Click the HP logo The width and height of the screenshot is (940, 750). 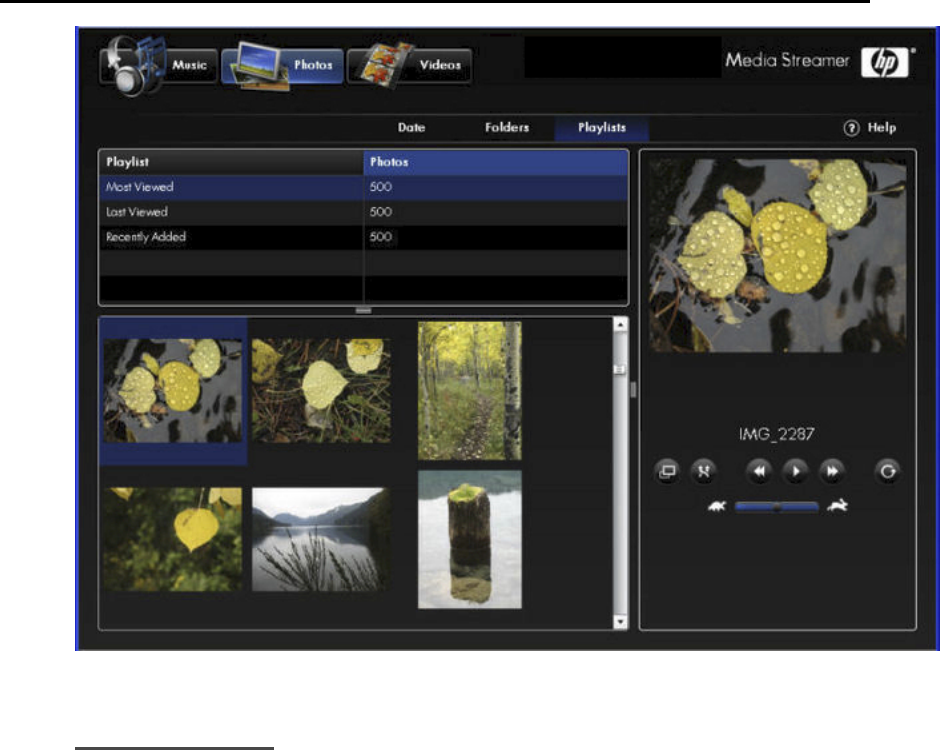[885, 62]
